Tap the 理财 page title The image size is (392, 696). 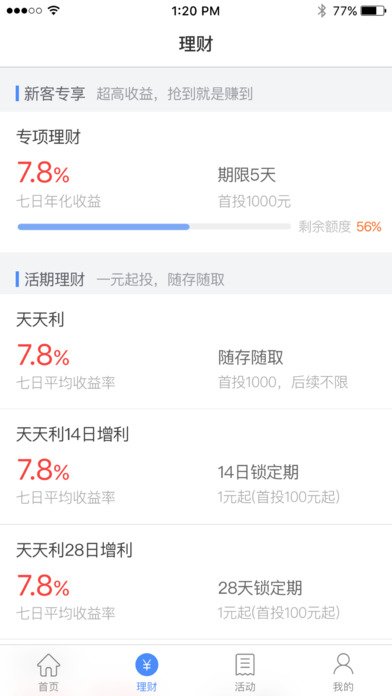[196, 44]
